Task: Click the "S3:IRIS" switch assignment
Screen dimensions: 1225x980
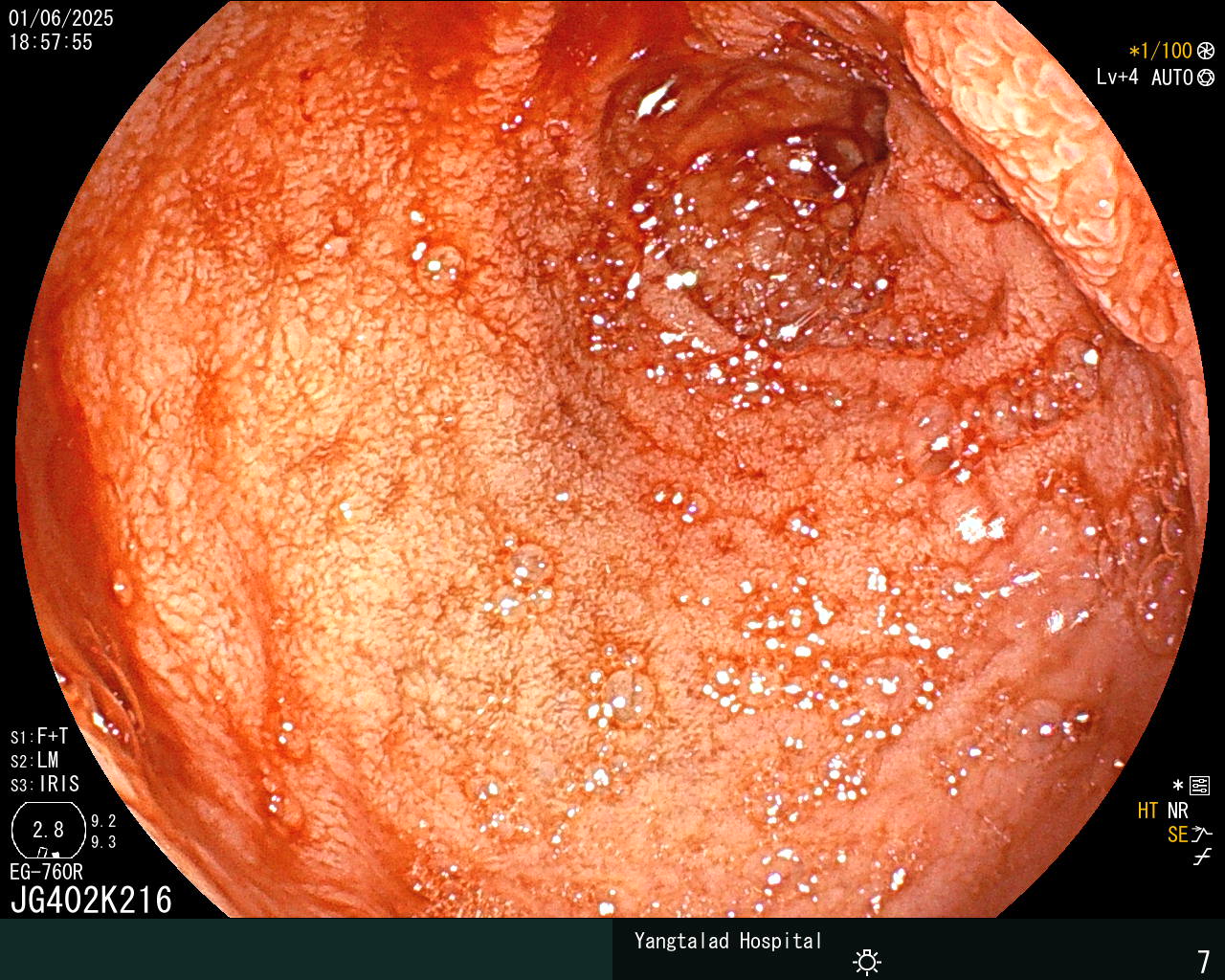Action: click(x=45, y=784)
